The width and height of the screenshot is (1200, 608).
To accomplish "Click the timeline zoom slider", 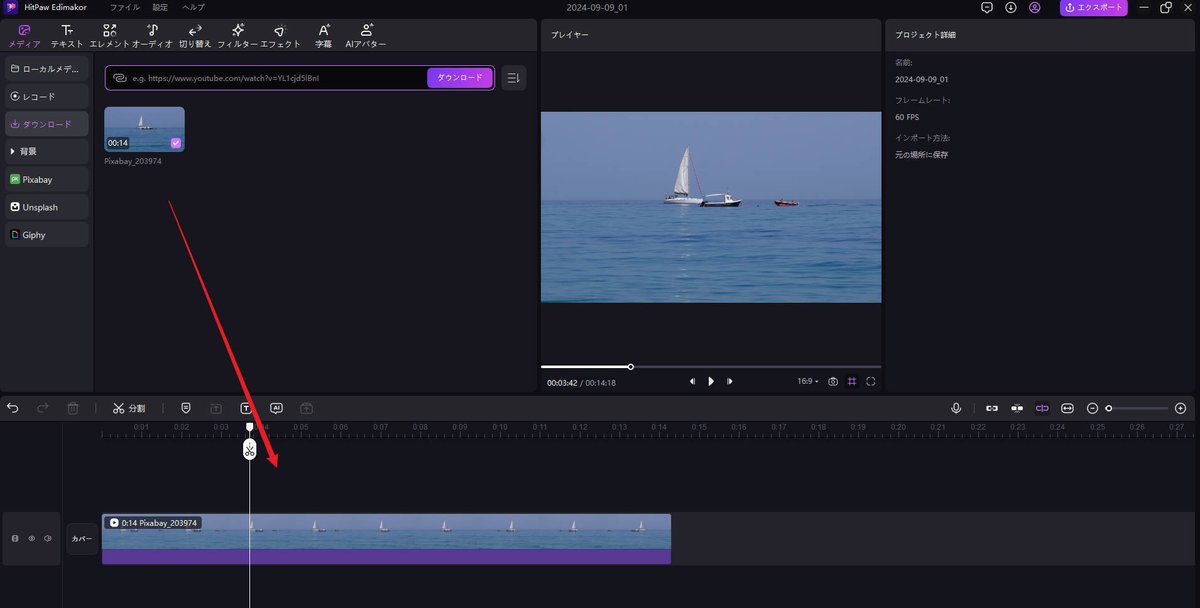I will point(1136,408).
